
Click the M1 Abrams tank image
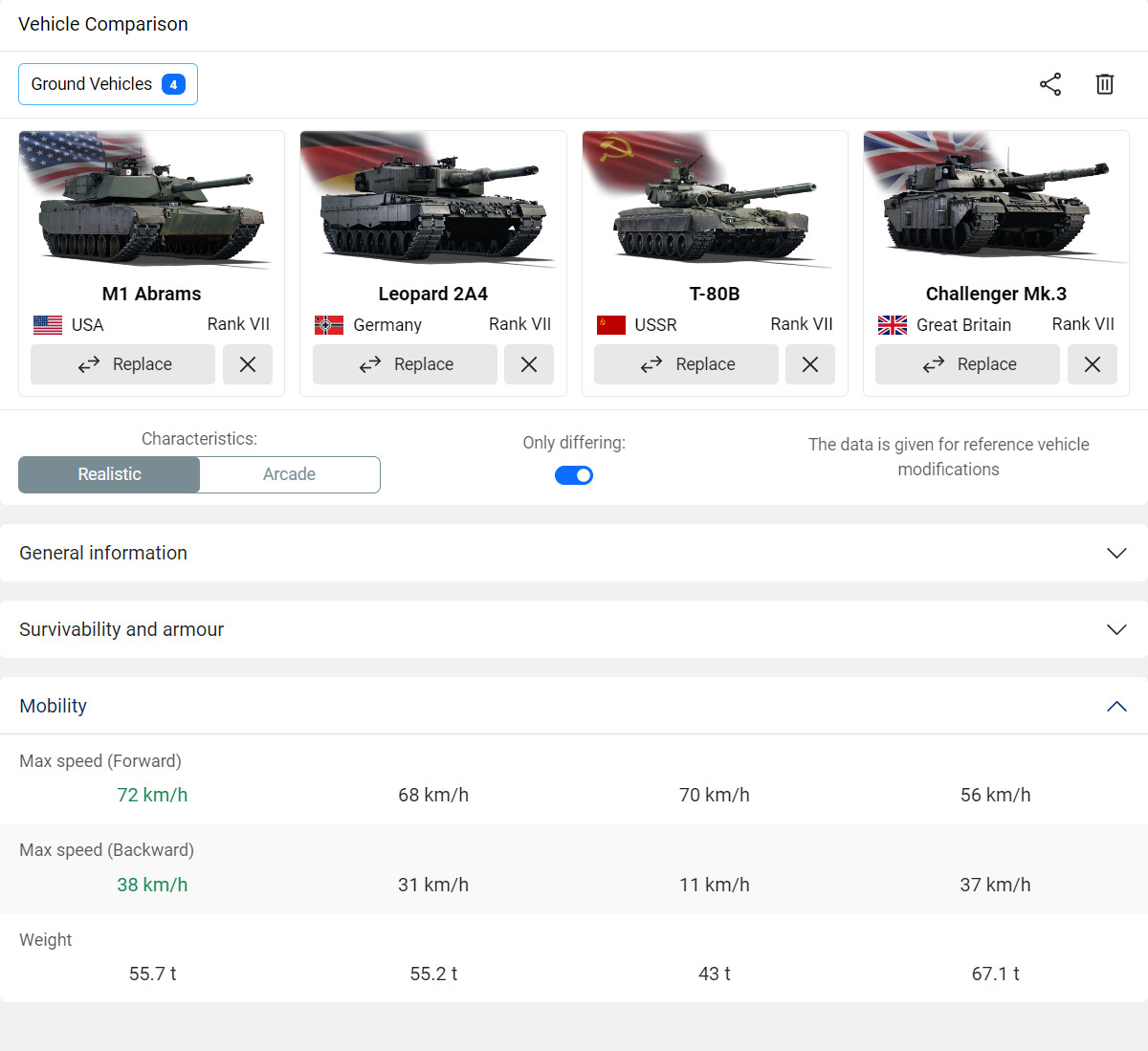[151, 200]
